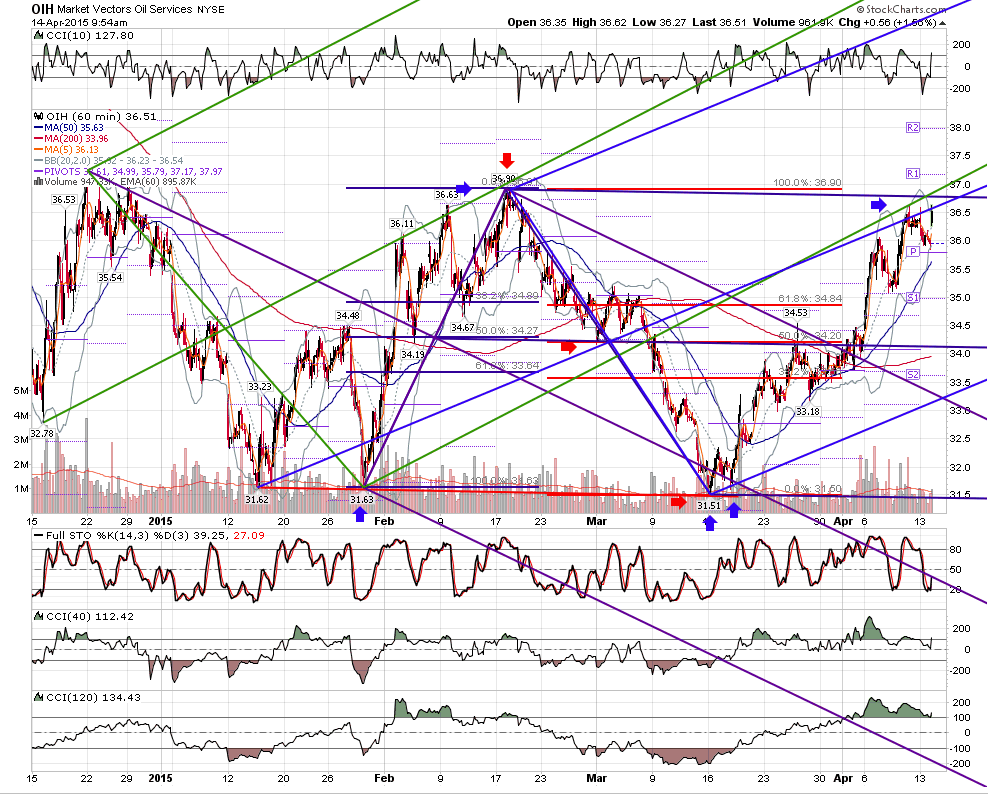Click the 14-Apr-2015 9:54am timestamp
The image size is (988, 794).
[79, 22]
